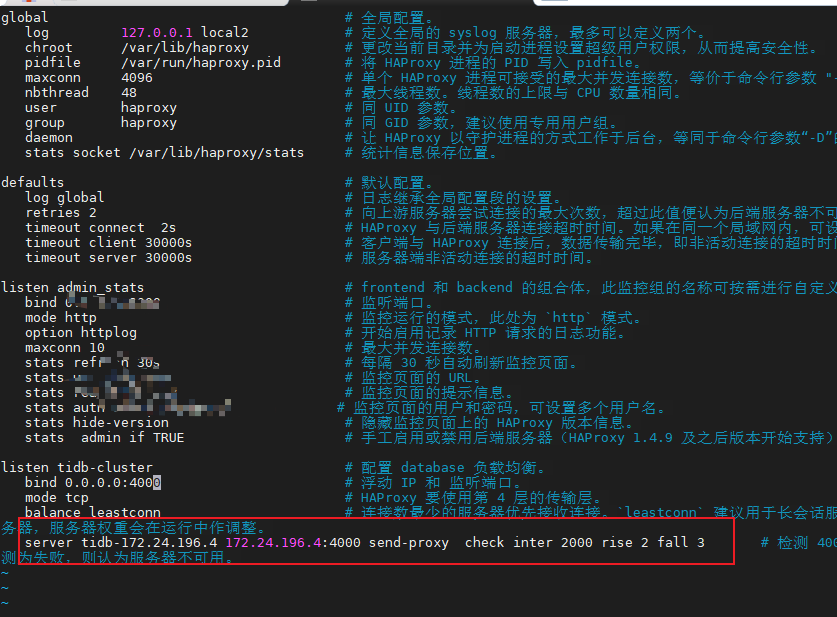The image size is (837, 617).
Task: Click the '# 日志继承全局配置段的设置。' comment
Action: [x=453, y=197]
